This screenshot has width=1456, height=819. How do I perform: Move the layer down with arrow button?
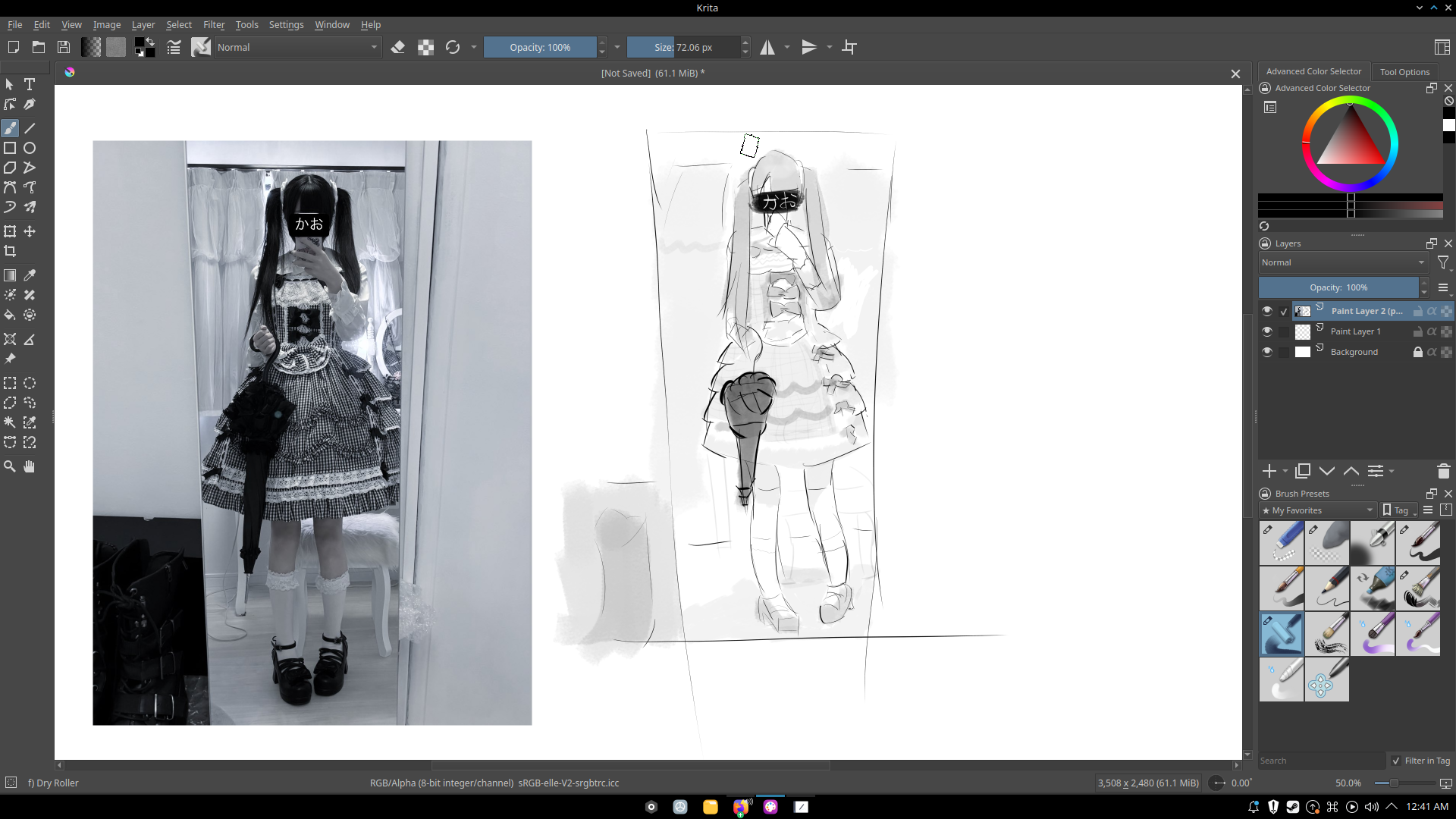pos(1327,471)
